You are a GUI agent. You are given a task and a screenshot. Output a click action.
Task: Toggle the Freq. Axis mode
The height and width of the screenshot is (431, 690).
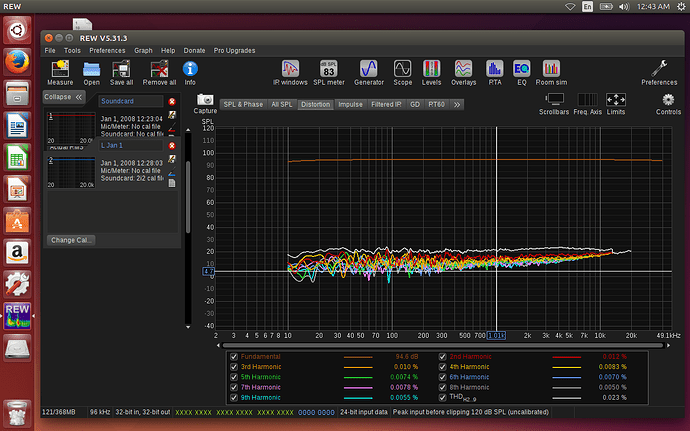[x=587, y=104]
